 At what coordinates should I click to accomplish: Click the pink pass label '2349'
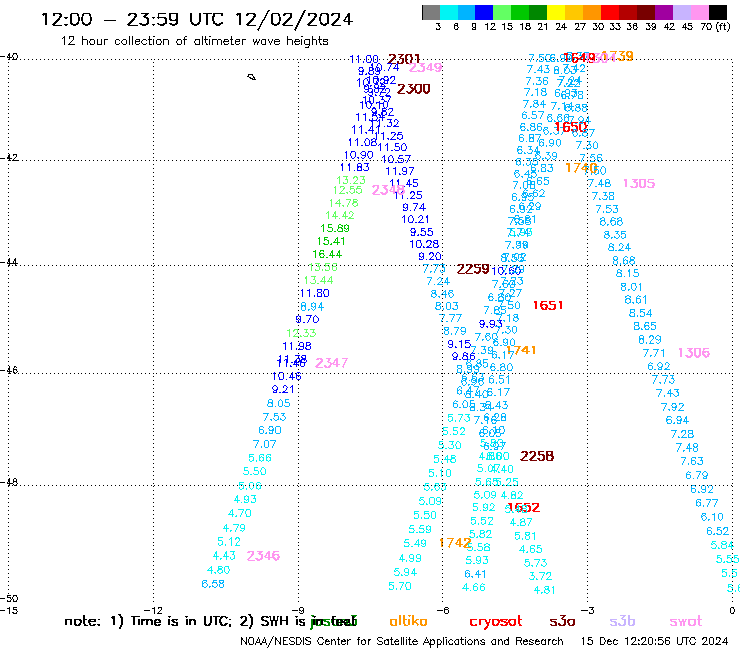coord(426,68)
